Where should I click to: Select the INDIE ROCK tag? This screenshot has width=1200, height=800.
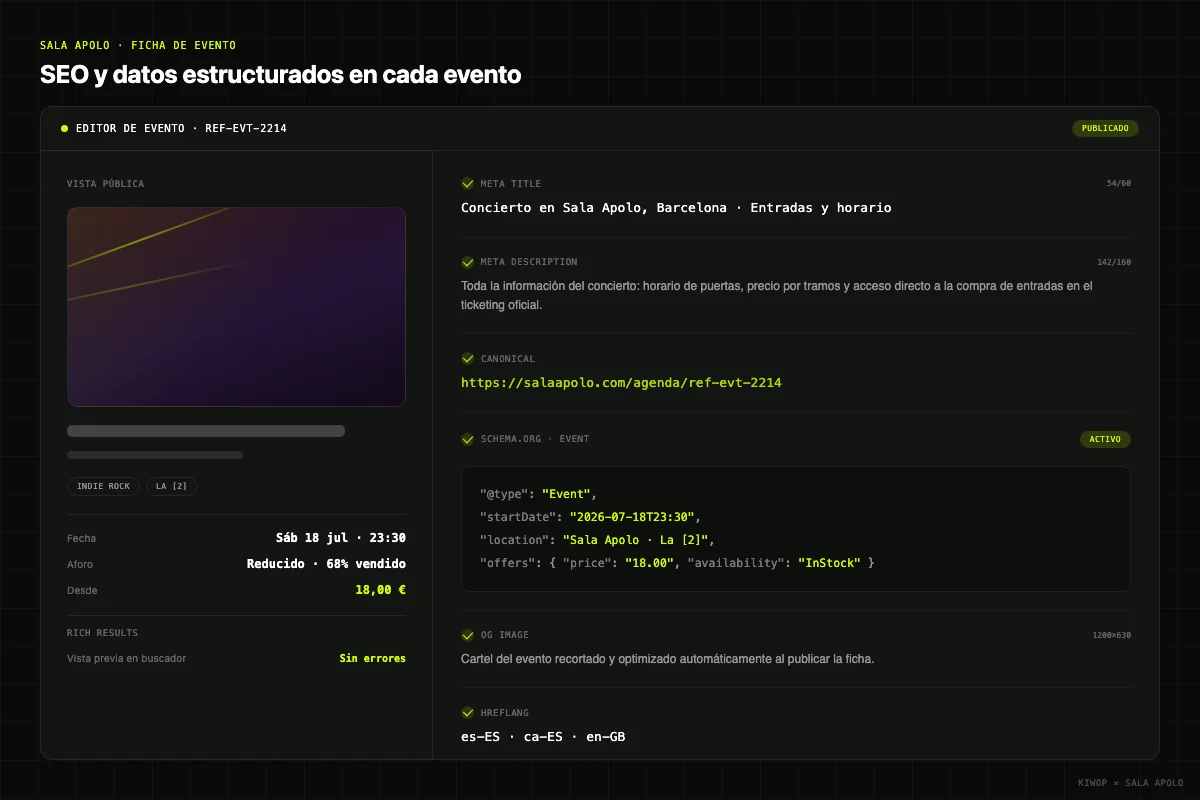tap(104, 486)
